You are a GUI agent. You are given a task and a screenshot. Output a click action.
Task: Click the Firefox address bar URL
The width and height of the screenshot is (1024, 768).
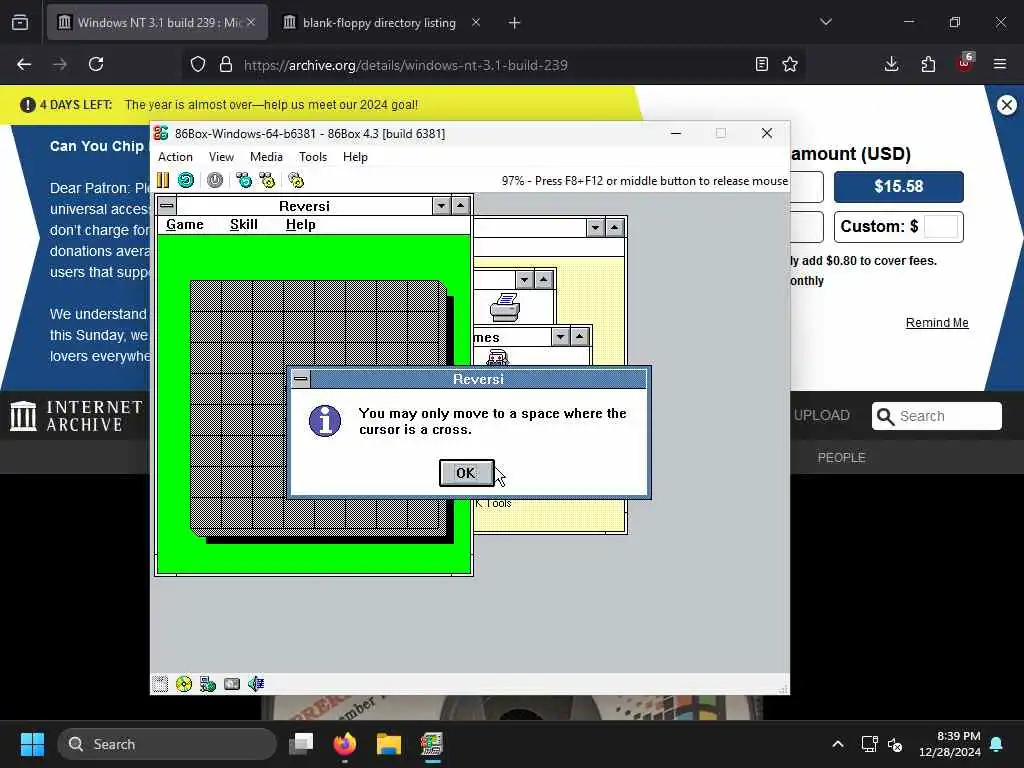pos(406,65)
